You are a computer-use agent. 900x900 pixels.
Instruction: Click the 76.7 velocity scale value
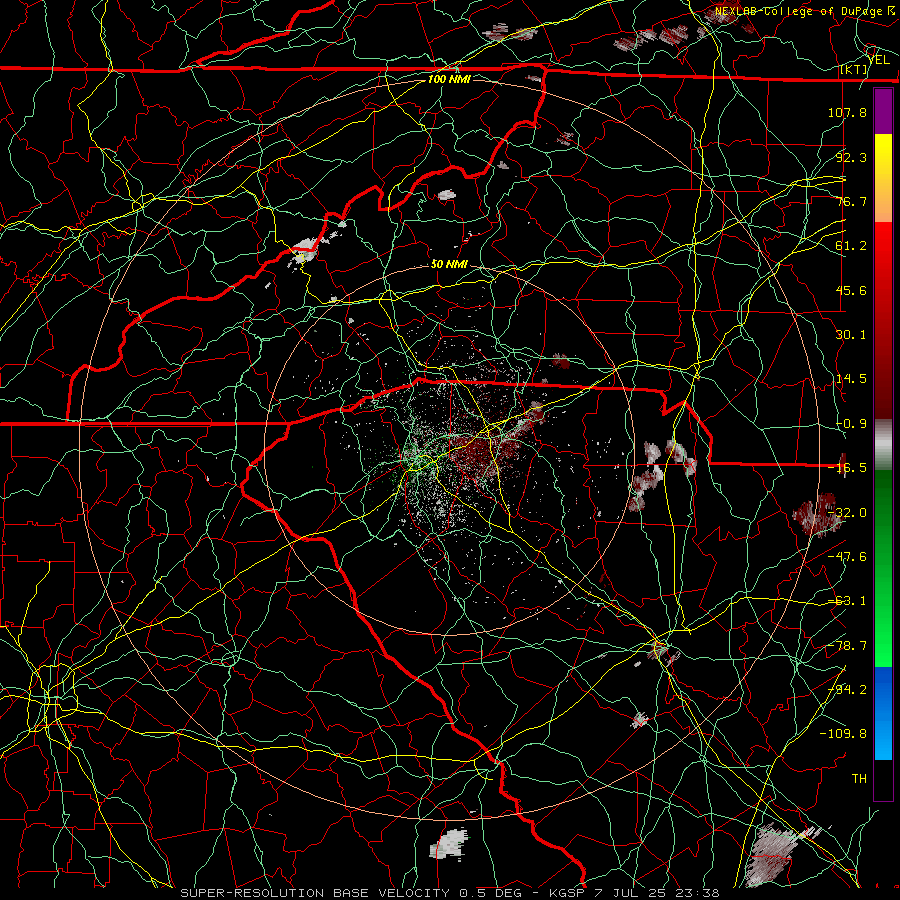851,201
